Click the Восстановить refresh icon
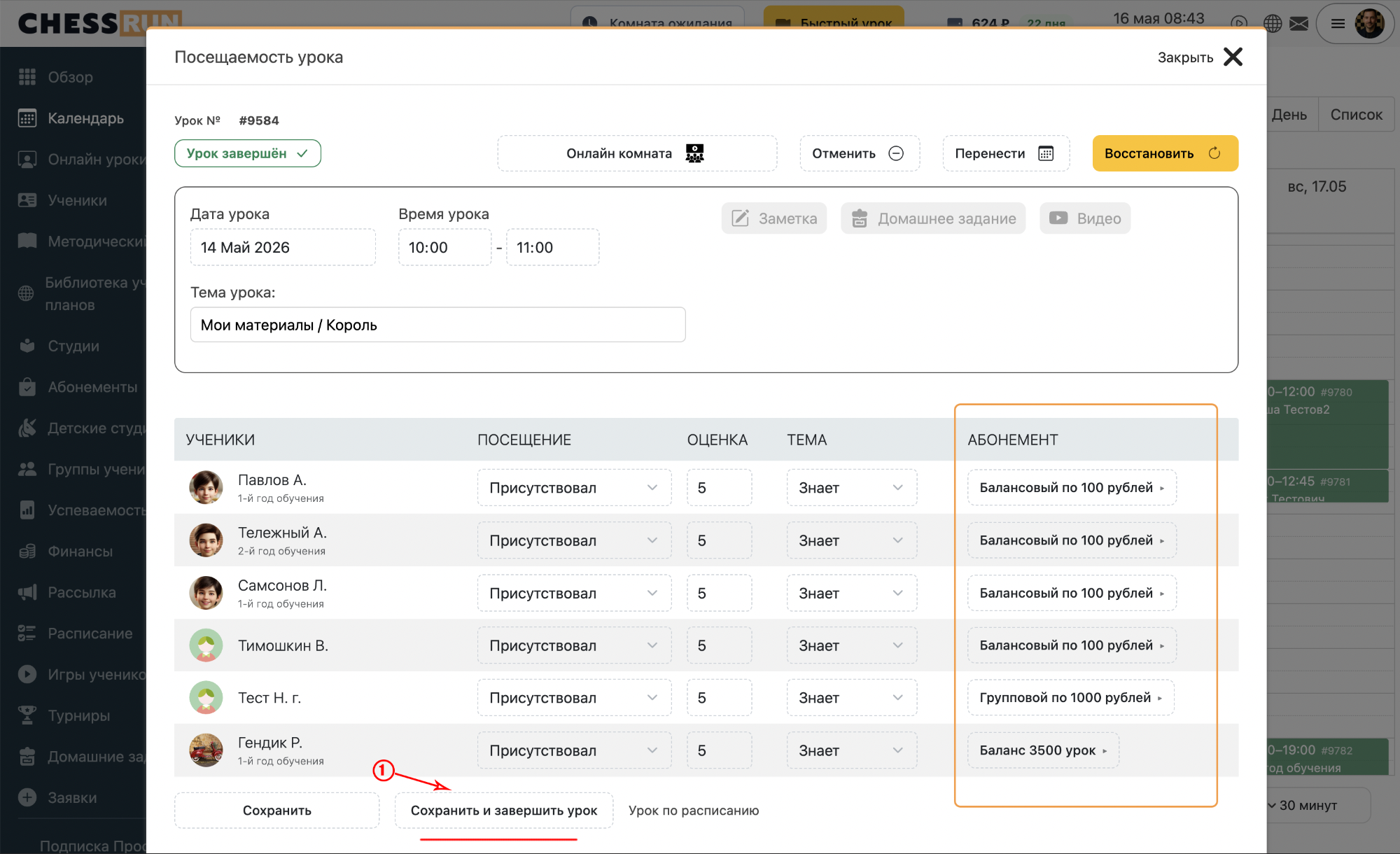Screen dimensions: 1400x854 [x=1214, y=153]
